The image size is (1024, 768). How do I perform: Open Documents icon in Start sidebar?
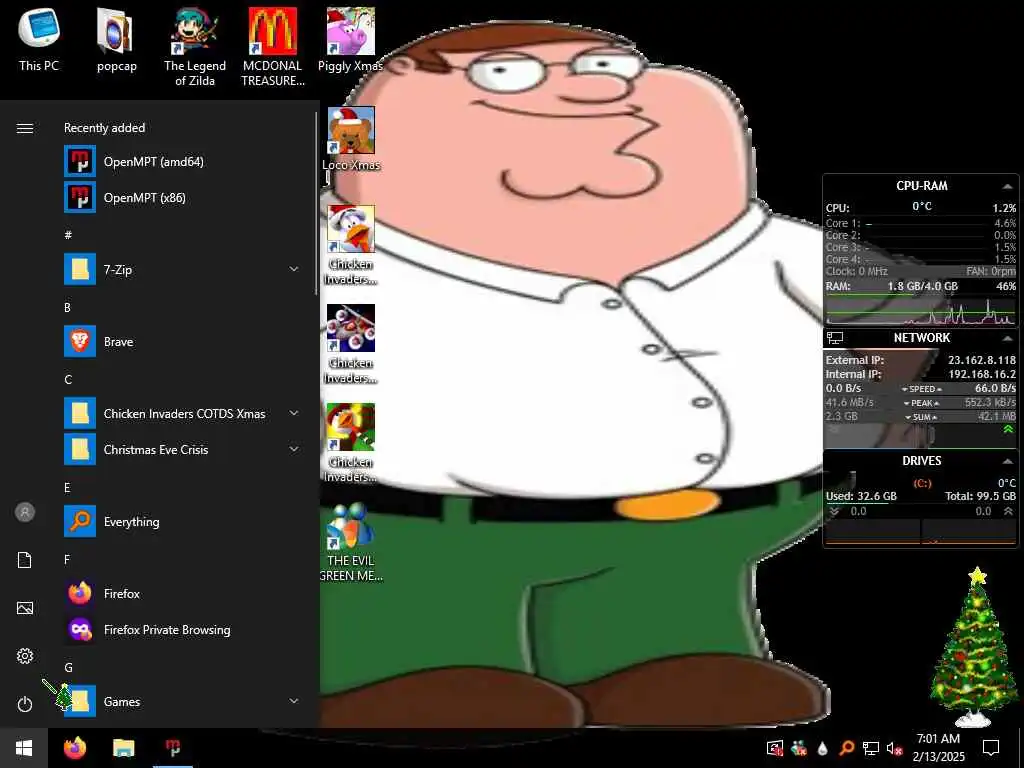point(25,560)
